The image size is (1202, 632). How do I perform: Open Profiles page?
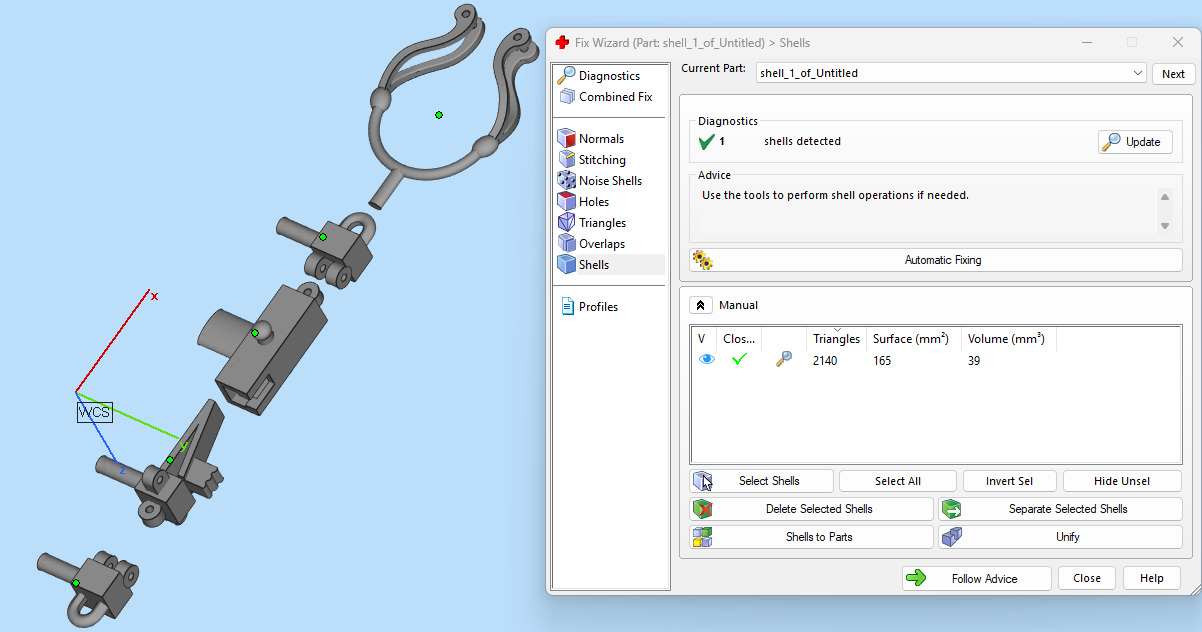click(x=598, y=307)
